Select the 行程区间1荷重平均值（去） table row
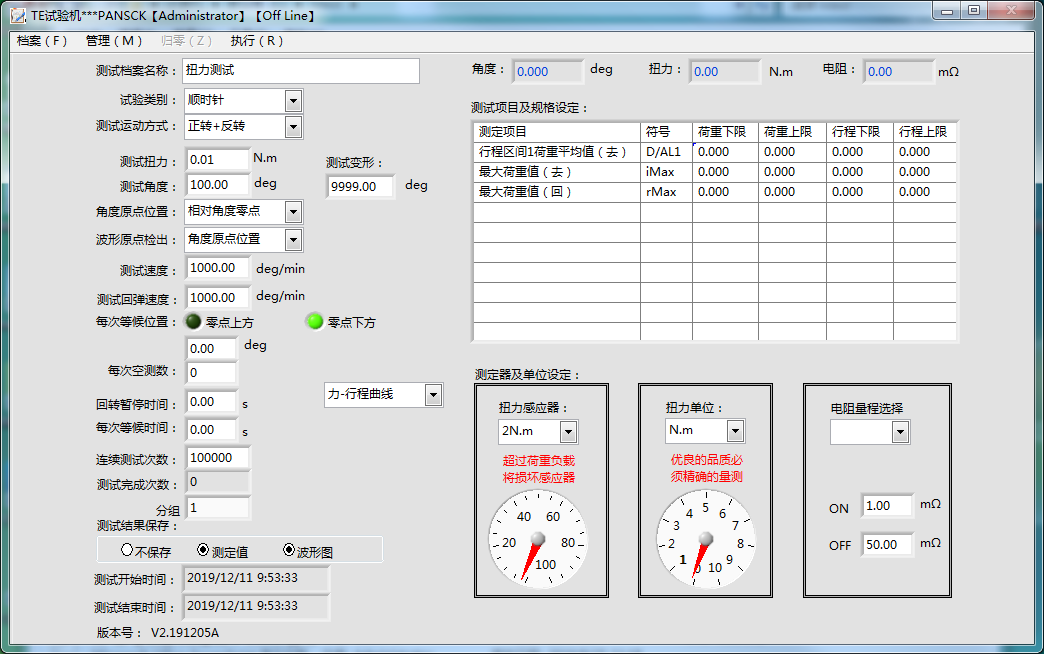The height and width of the screenshot is (654, 1044). (x=715, y=152)
